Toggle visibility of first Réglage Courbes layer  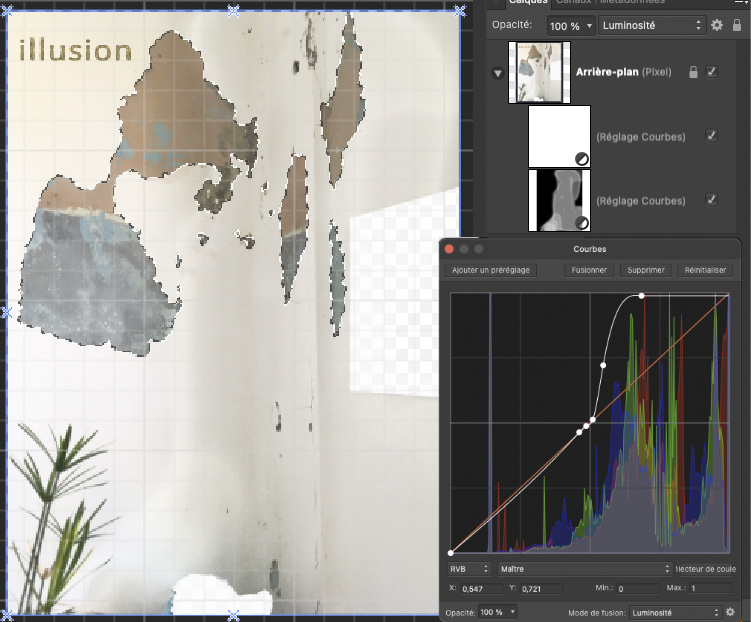pyautogui.click(x=711, y=136)
